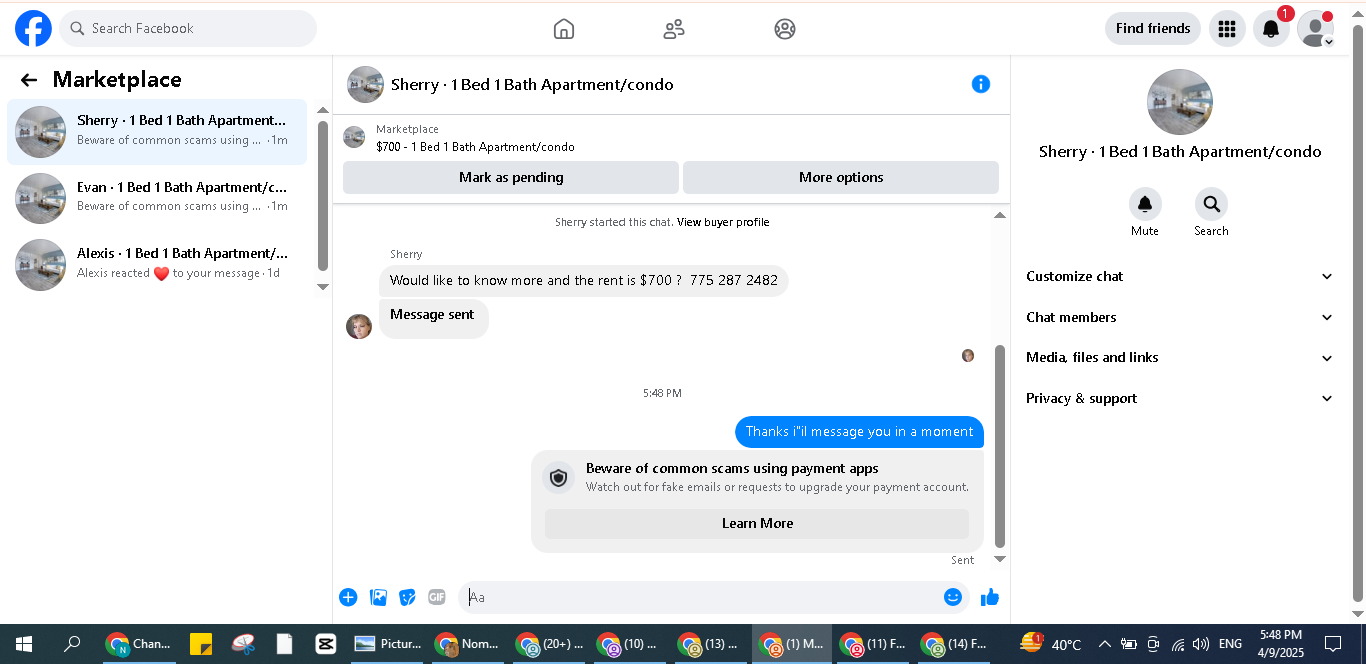Click the conversation list scrollbar
Screen dimensions: 1366x664
323,195
